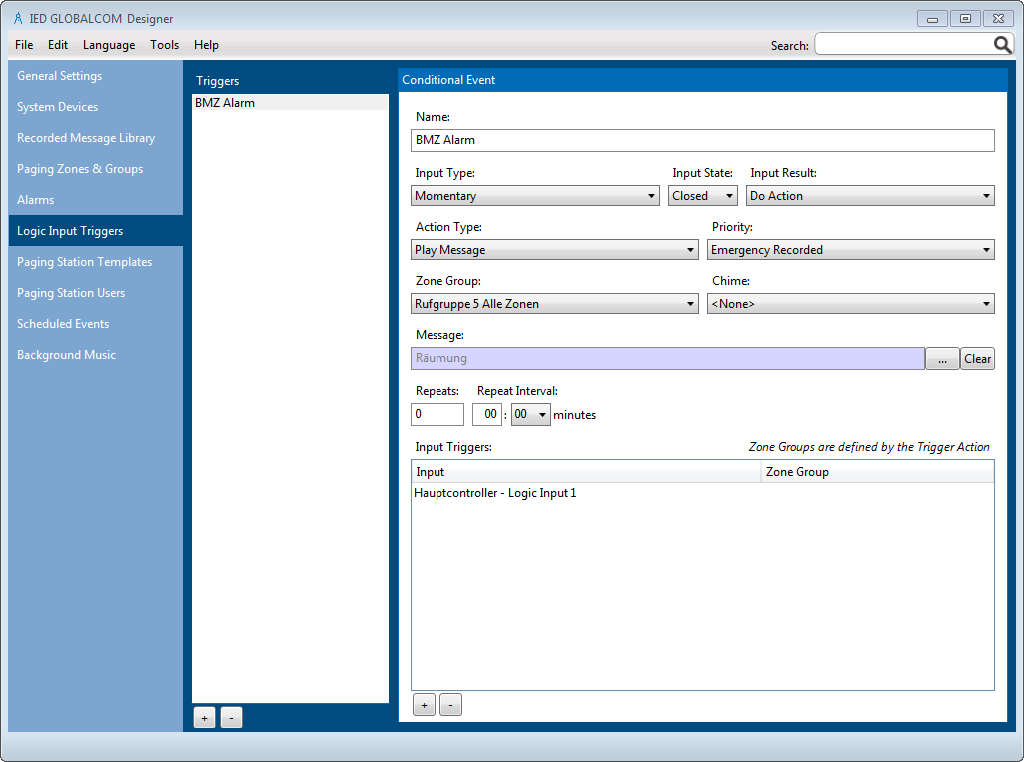Remove input trigger with minus button
The image size is (1024, 762).
[450, 705]
